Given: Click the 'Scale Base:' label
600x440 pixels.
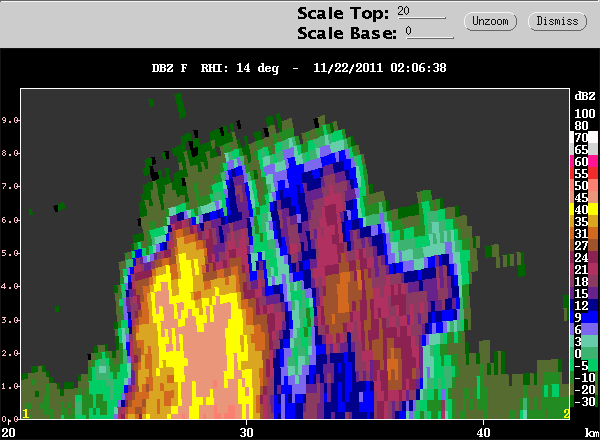Looking at the screenshot, I should (347, 33).
